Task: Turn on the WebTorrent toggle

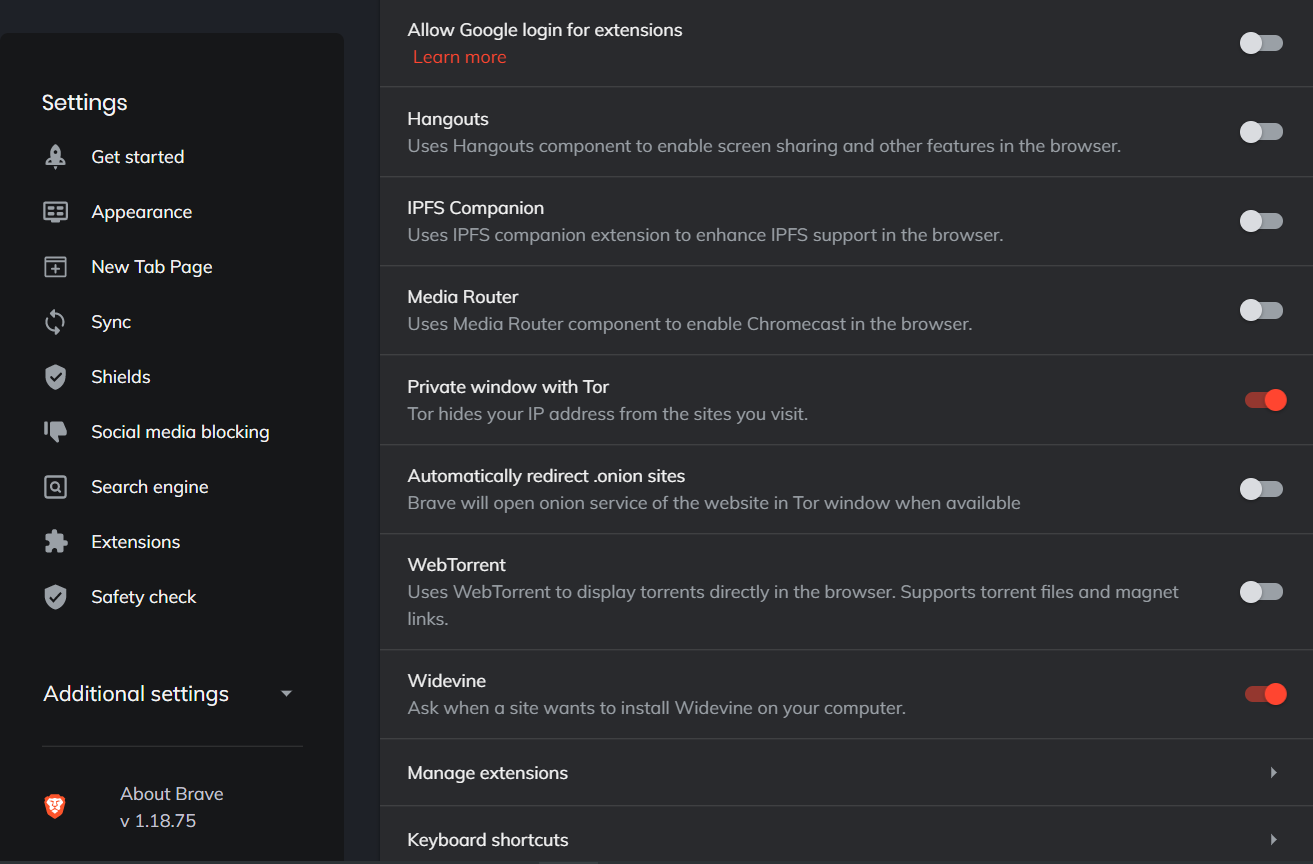Action: 1260,592
